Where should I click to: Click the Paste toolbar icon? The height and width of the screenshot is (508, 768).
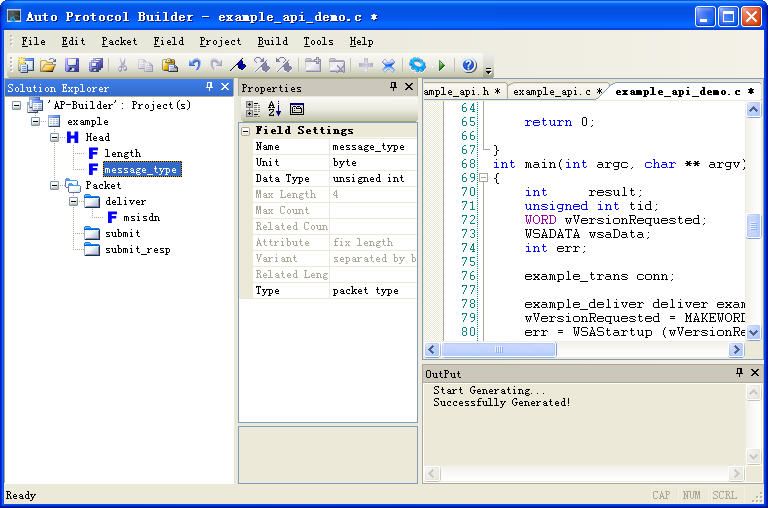click(x=169, y=66)
